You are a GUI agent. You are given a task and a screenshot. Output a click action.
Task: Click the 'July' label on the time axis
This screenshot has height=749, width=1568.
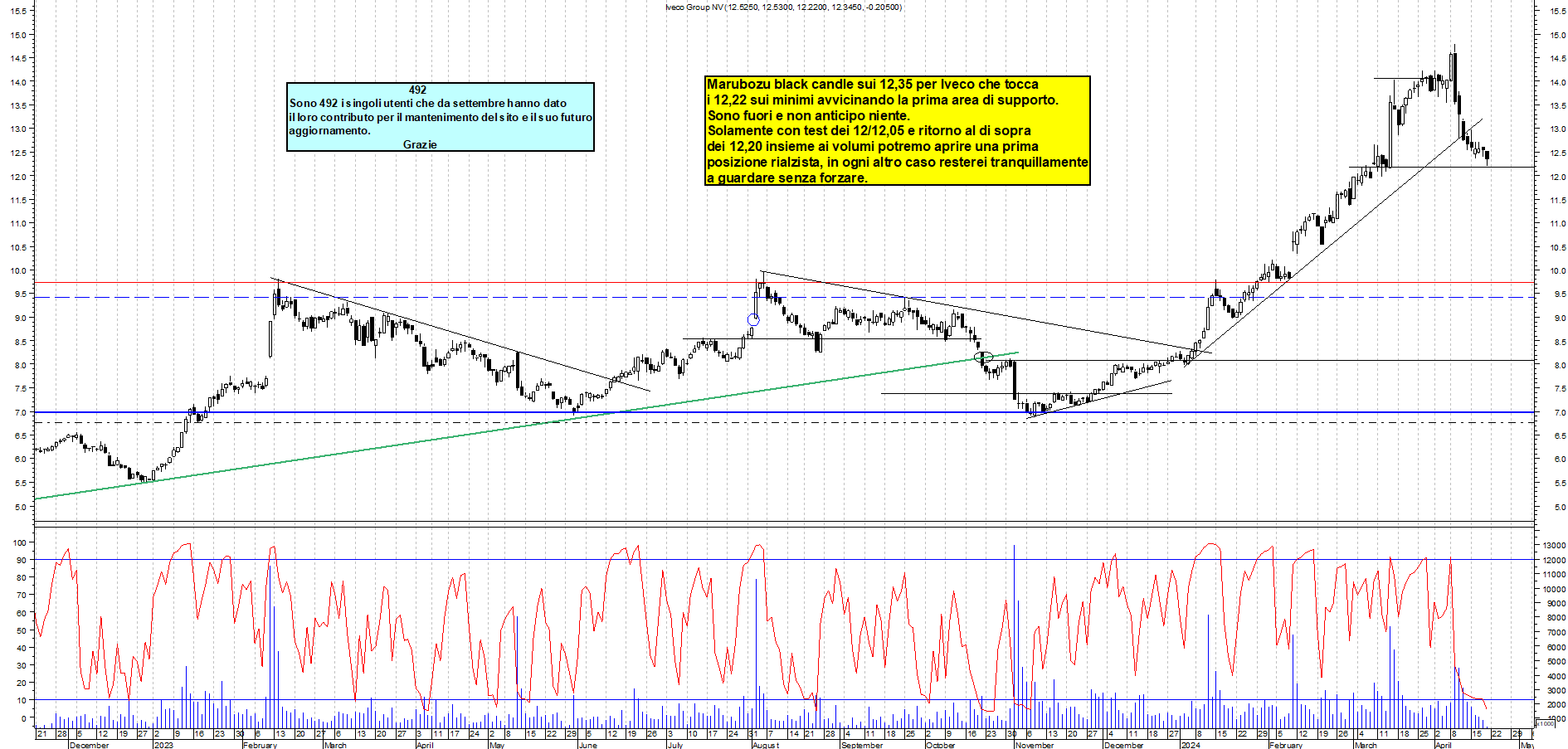point(674,745)
